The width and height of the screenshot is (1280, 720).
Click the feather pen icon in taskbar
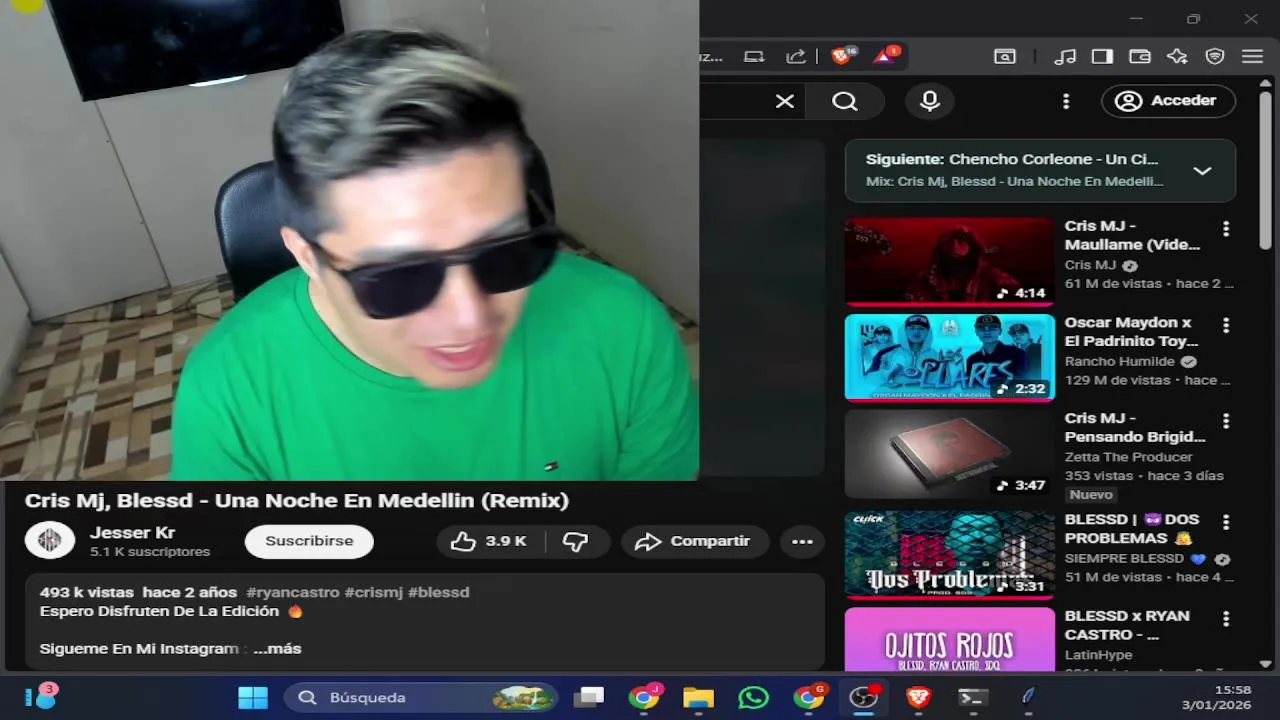click(1027, 697)
